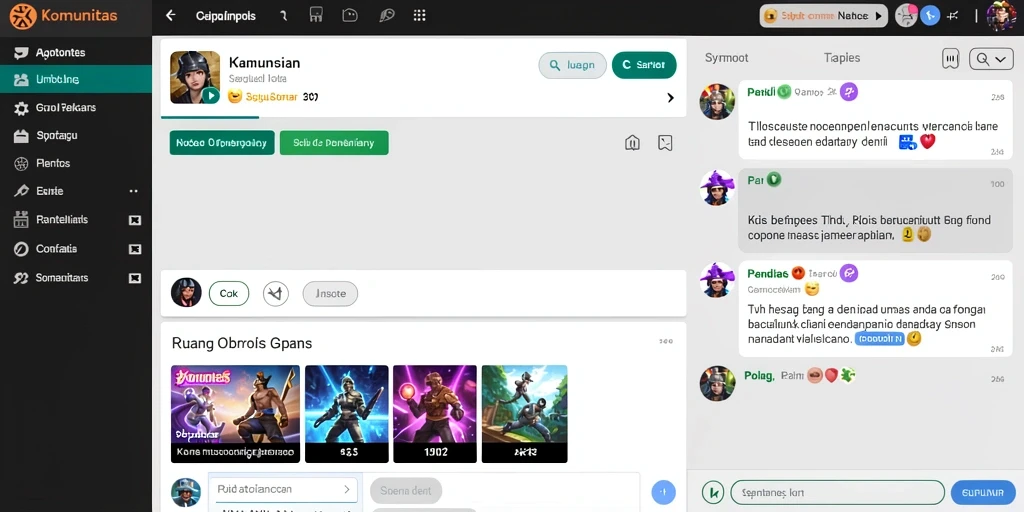The image size is (1024, 512).
Task: Click the user profile avatar in top right
Action: coord(1001,16)
